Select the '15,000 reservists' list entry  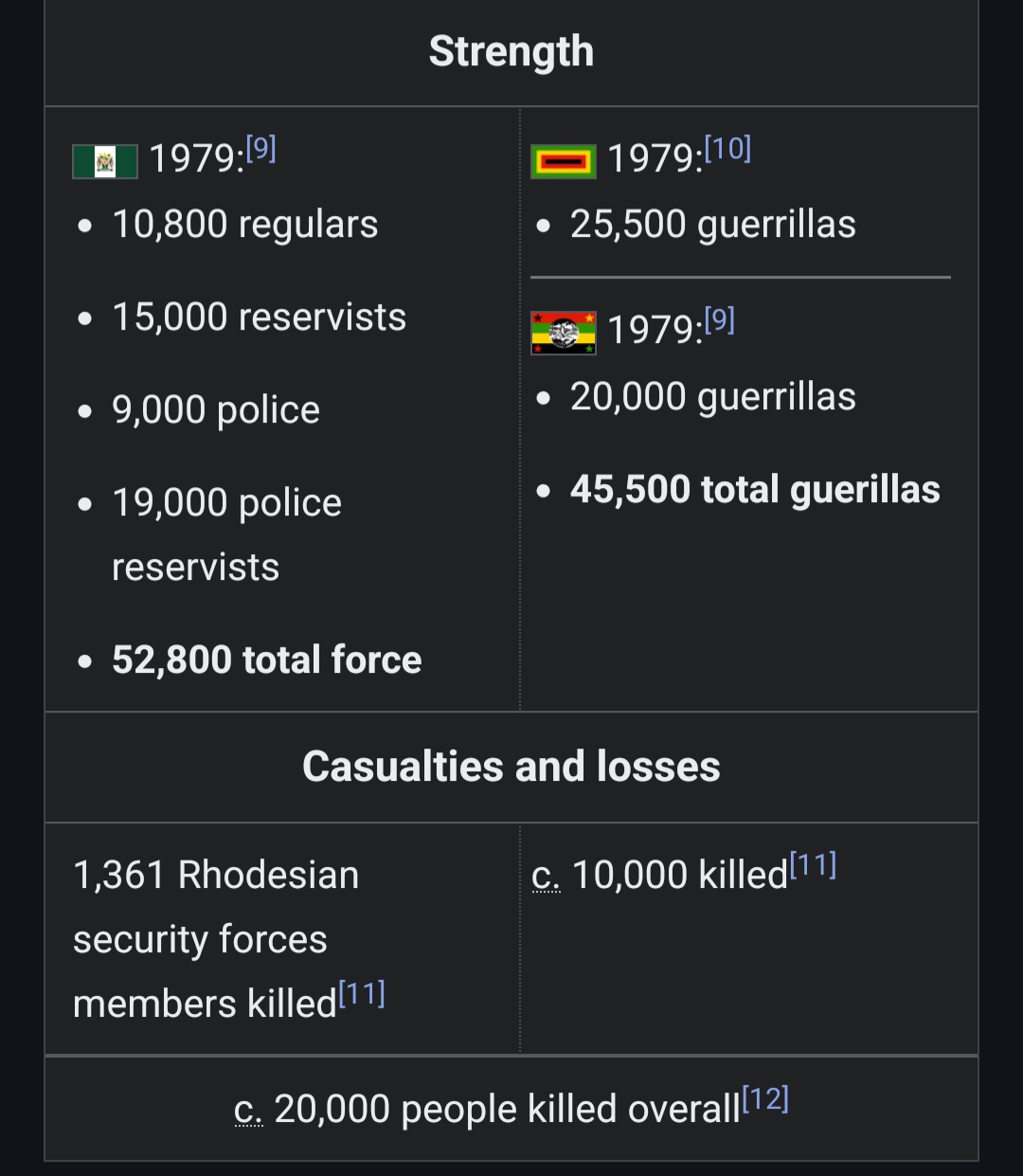259,317
